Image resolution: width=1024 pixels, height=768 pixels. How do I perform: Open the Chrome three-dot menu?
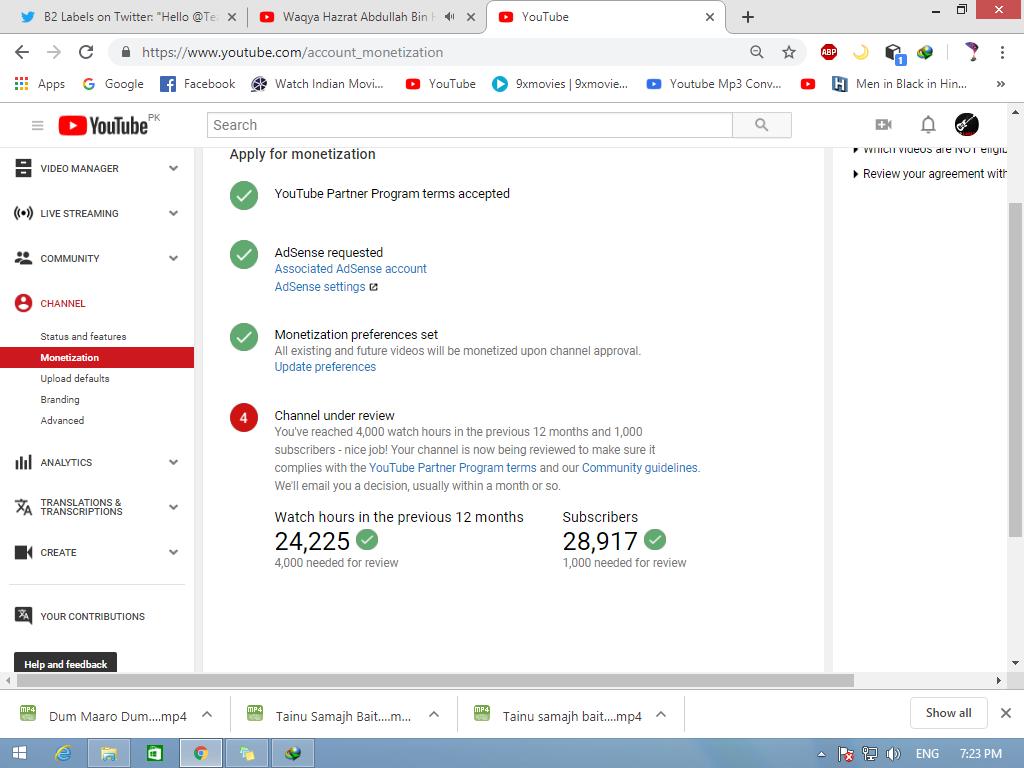1002,52
